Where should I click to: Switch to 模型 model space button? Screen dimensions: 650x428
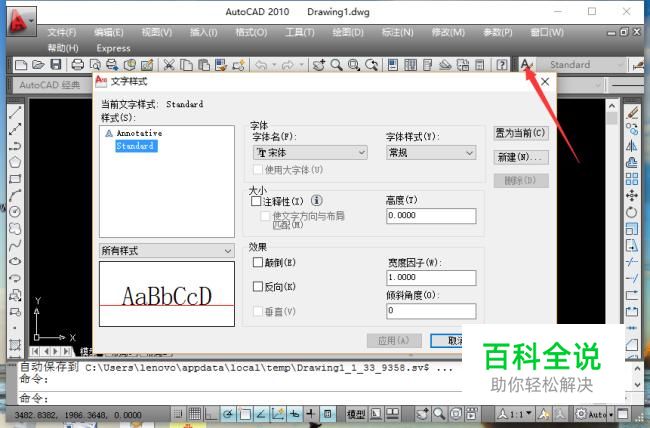pos(356,414)
